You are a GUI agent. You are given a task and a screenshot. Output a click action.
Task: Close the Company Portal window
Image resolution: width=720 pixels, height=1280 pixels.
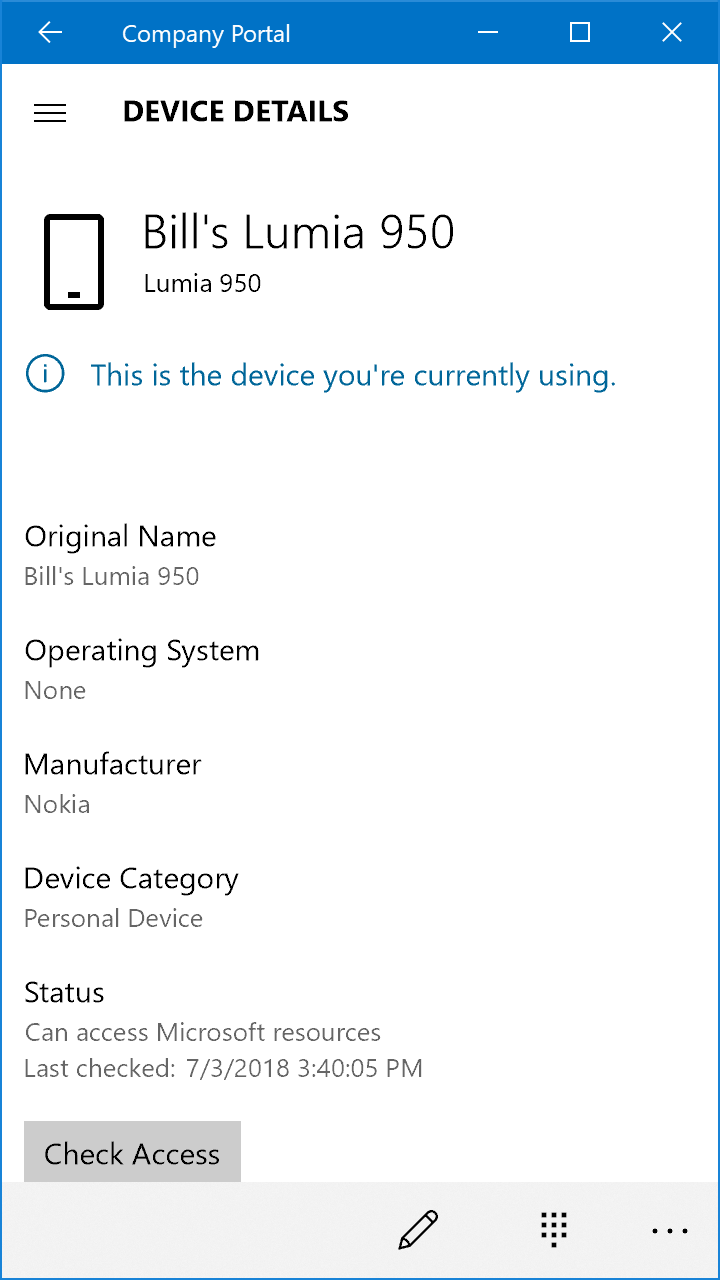(672, 33)
